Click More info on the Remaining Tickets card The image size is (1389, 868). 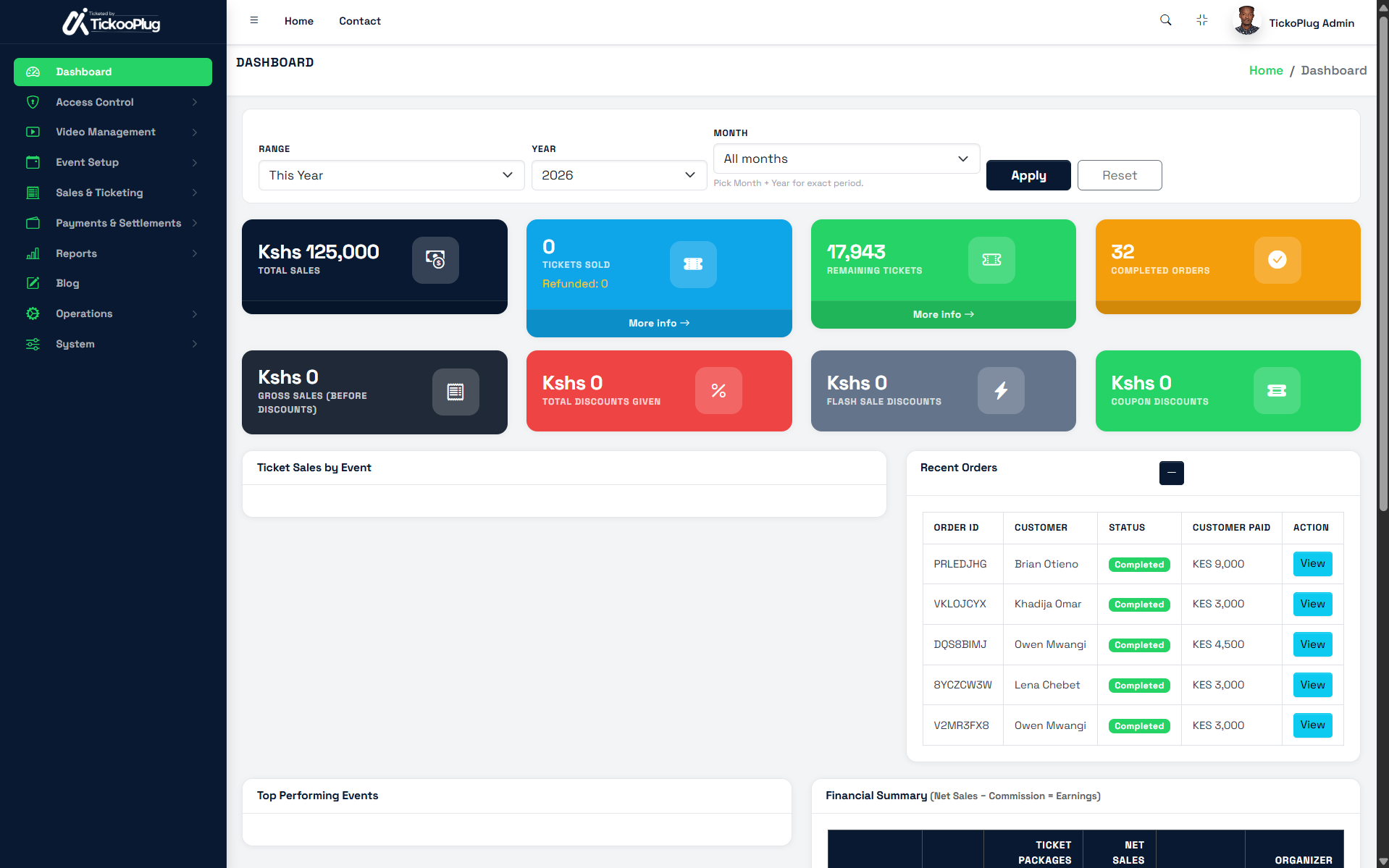tap(942, 314)
